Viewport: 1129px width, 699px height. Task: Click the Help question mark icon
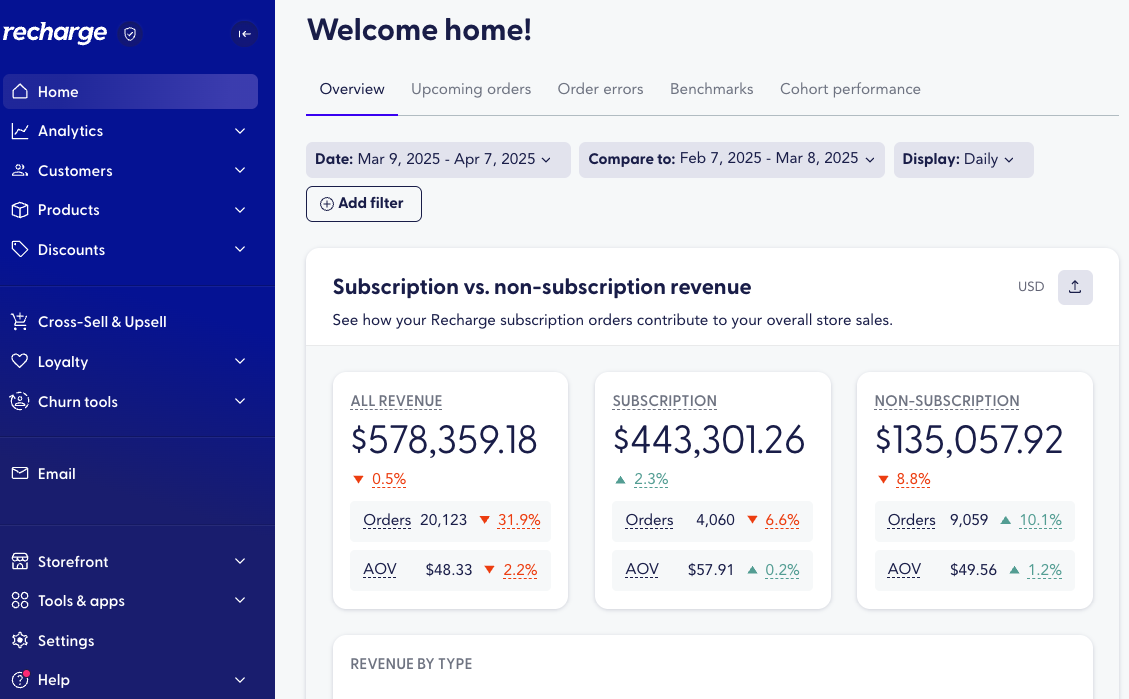pyautogui.click(x=20, y=680)
